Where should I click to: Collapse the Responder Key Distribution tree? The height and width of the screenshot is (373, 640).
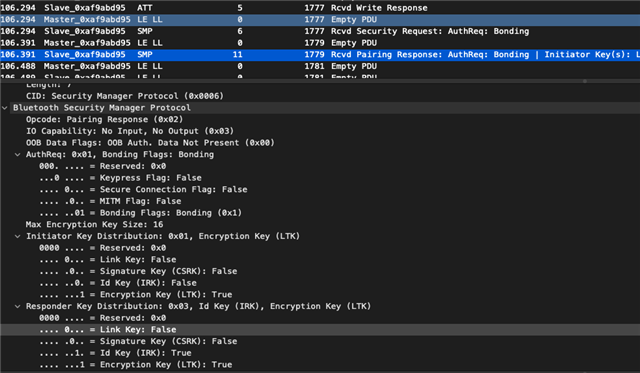18,306
